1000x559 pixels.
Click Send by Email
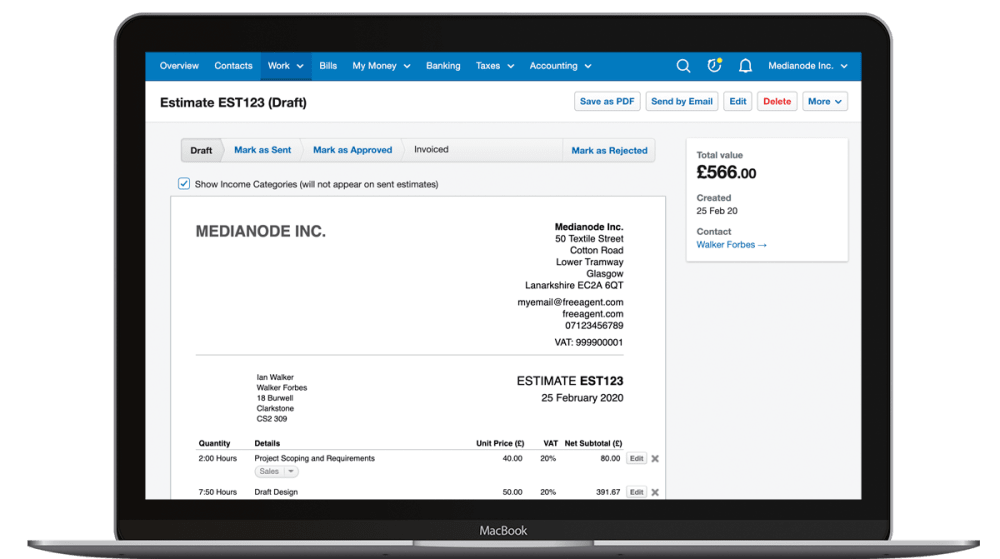pos(682,101)
